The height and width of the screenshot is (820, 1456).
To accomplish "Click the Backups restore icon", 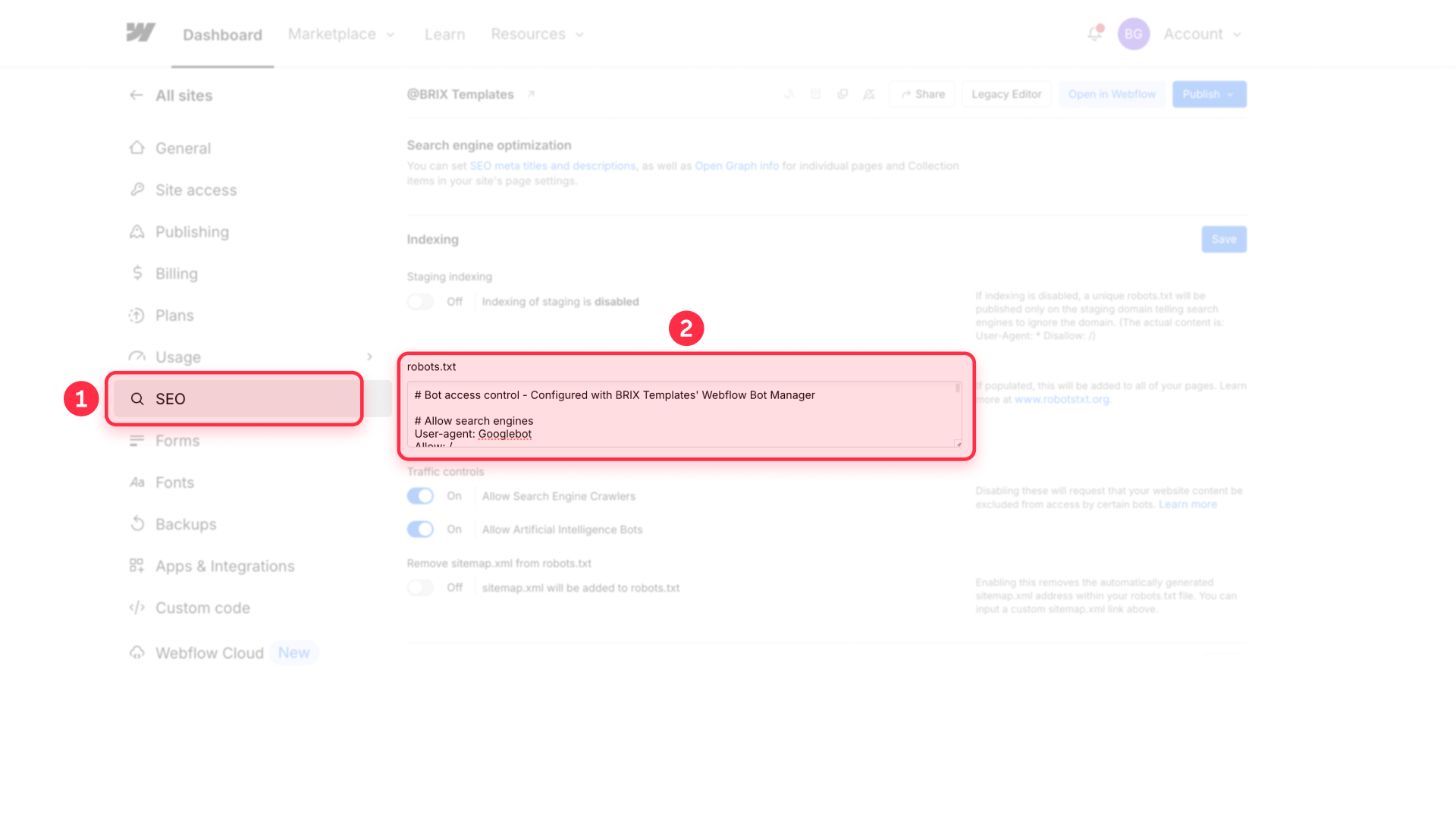I will coord(136,524).
